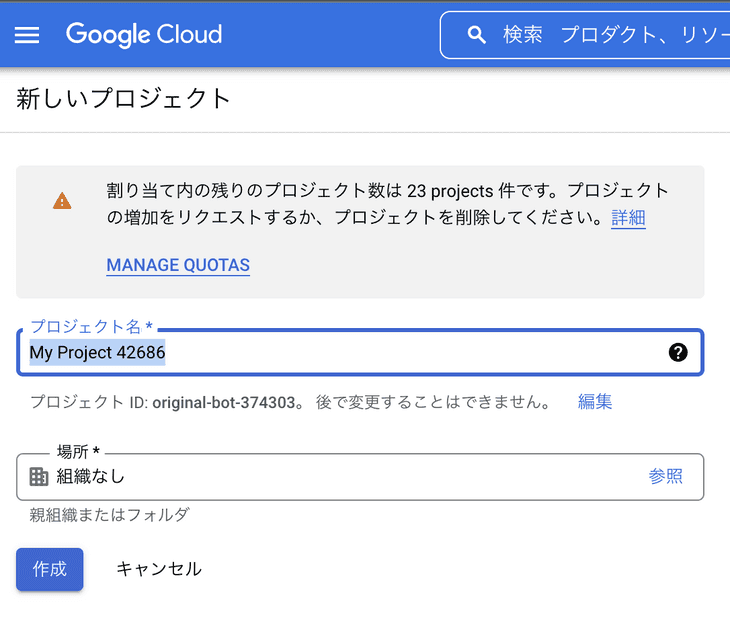This screenshot has width=730, height=636.
Task: Focus the product search field
Action: tap(585, 35)
